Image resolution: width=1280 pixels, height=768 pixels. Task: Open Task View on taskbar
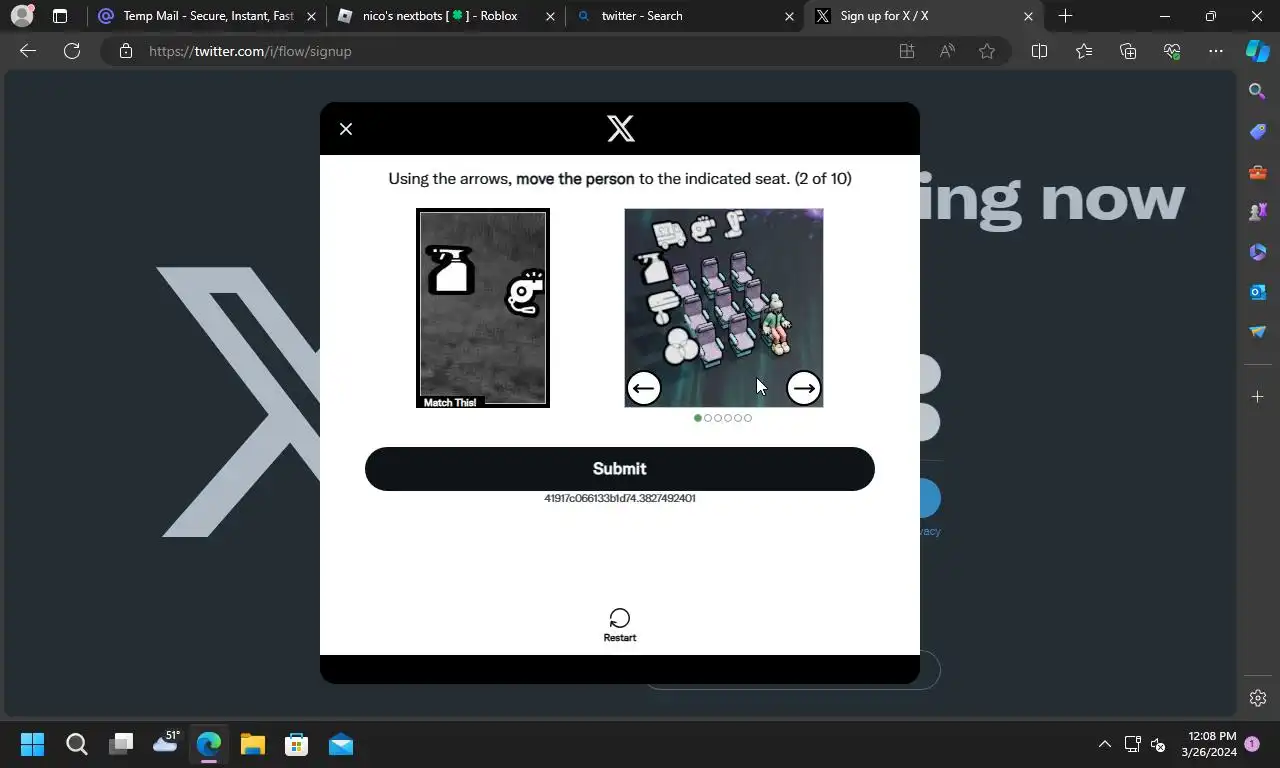pos(121,744)
